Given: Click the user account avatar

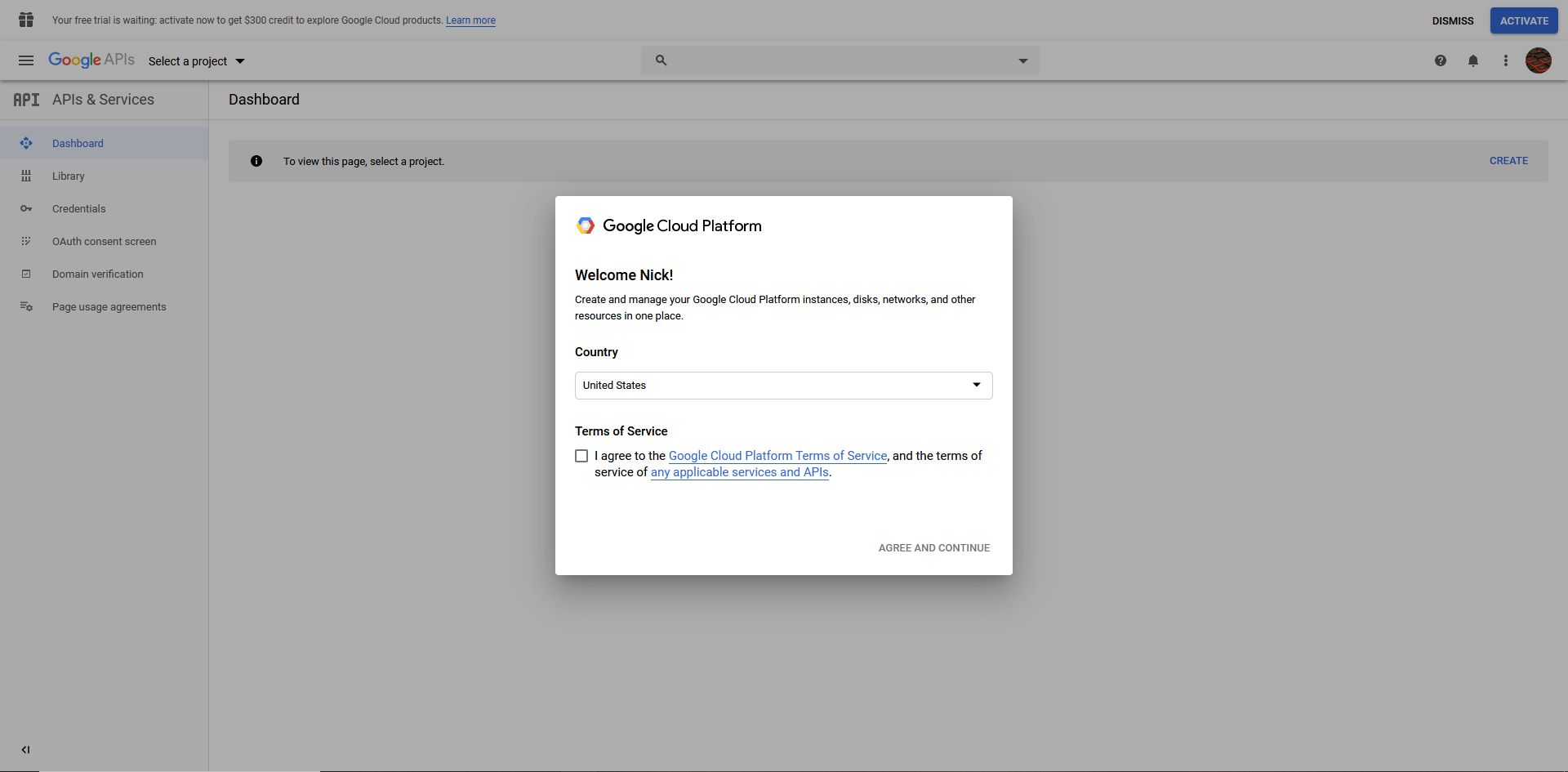Looking at the screenshot, I should pos(1539,60).
